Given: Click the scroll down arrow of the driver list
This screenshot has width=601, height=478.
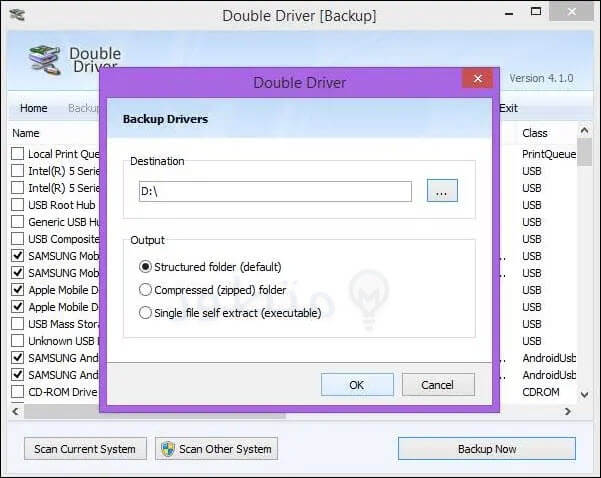Looking at the screenshot, I should click(x=584, y=394).
